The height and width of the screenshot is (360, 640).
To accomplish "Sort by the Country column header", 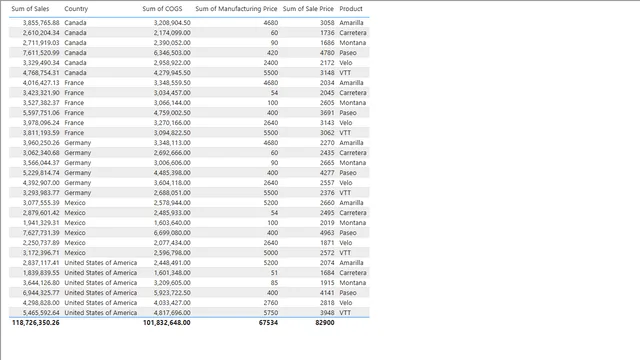I will 76,9.
